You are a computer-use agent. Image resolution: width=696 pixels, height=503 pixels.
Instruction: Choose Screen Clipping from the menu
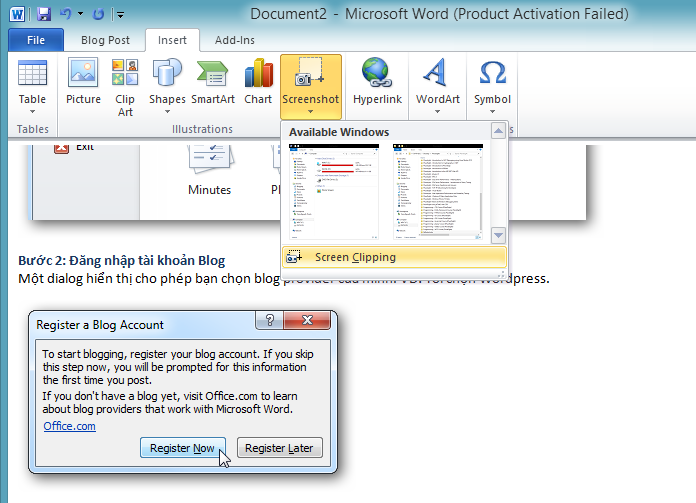coord(394,257)
